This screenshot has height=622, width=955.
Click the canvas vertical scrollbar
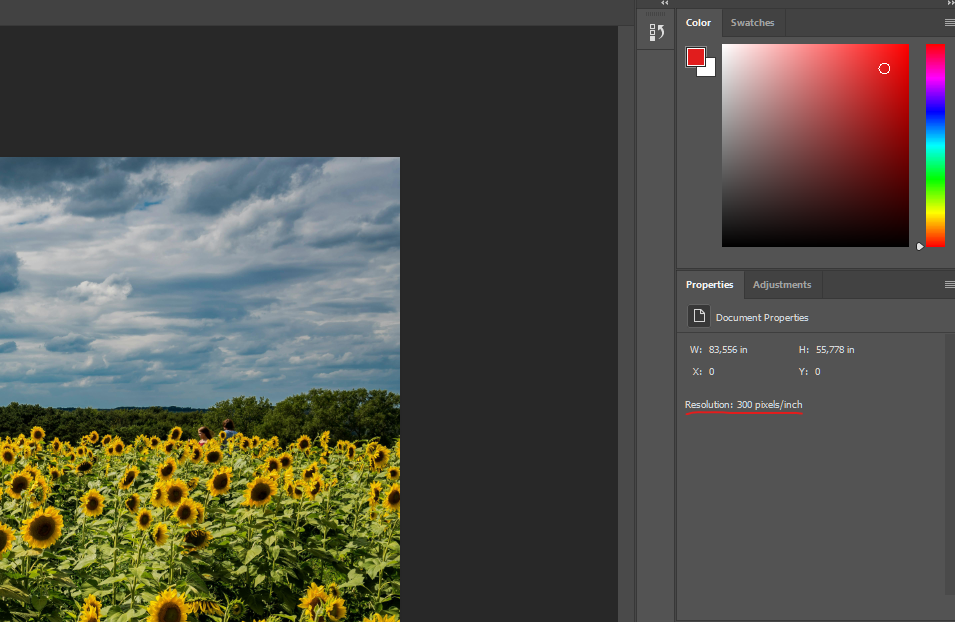click(626, 323)
